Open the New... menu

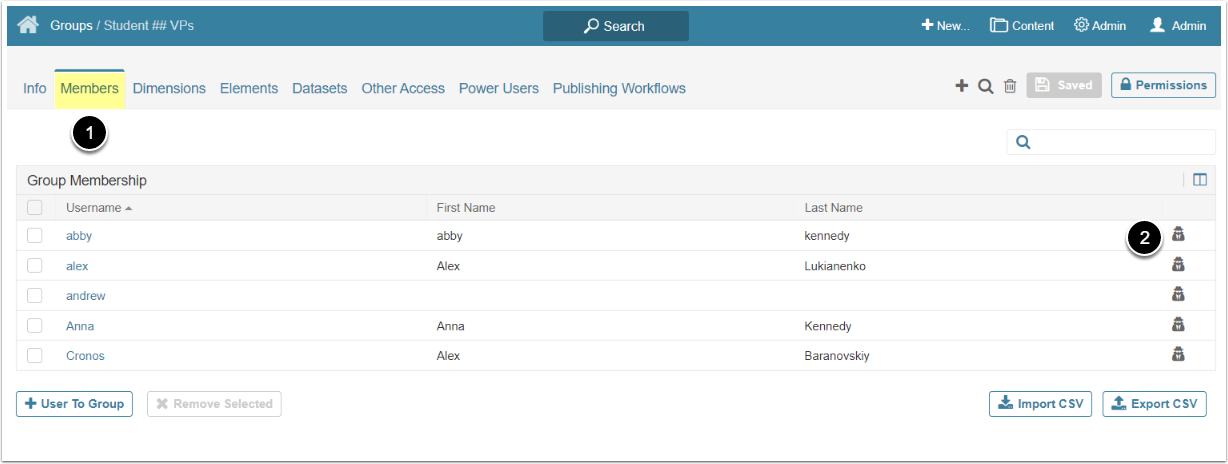[945, 26]
